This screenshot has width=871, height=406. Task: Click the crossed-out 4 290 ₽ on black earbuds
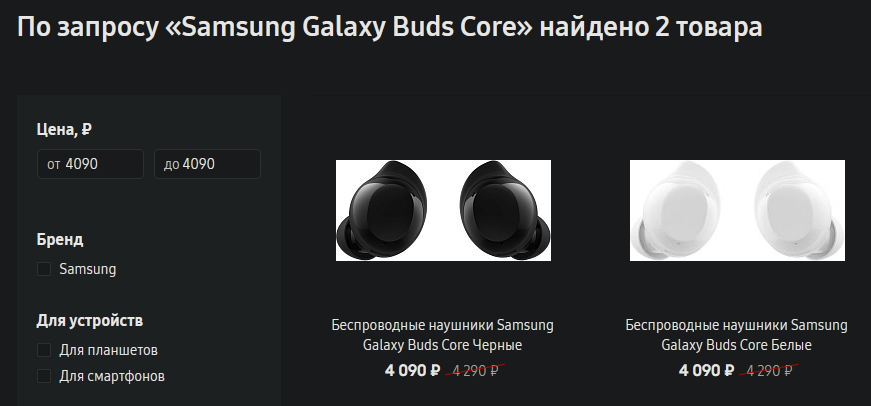coord(477,371)
